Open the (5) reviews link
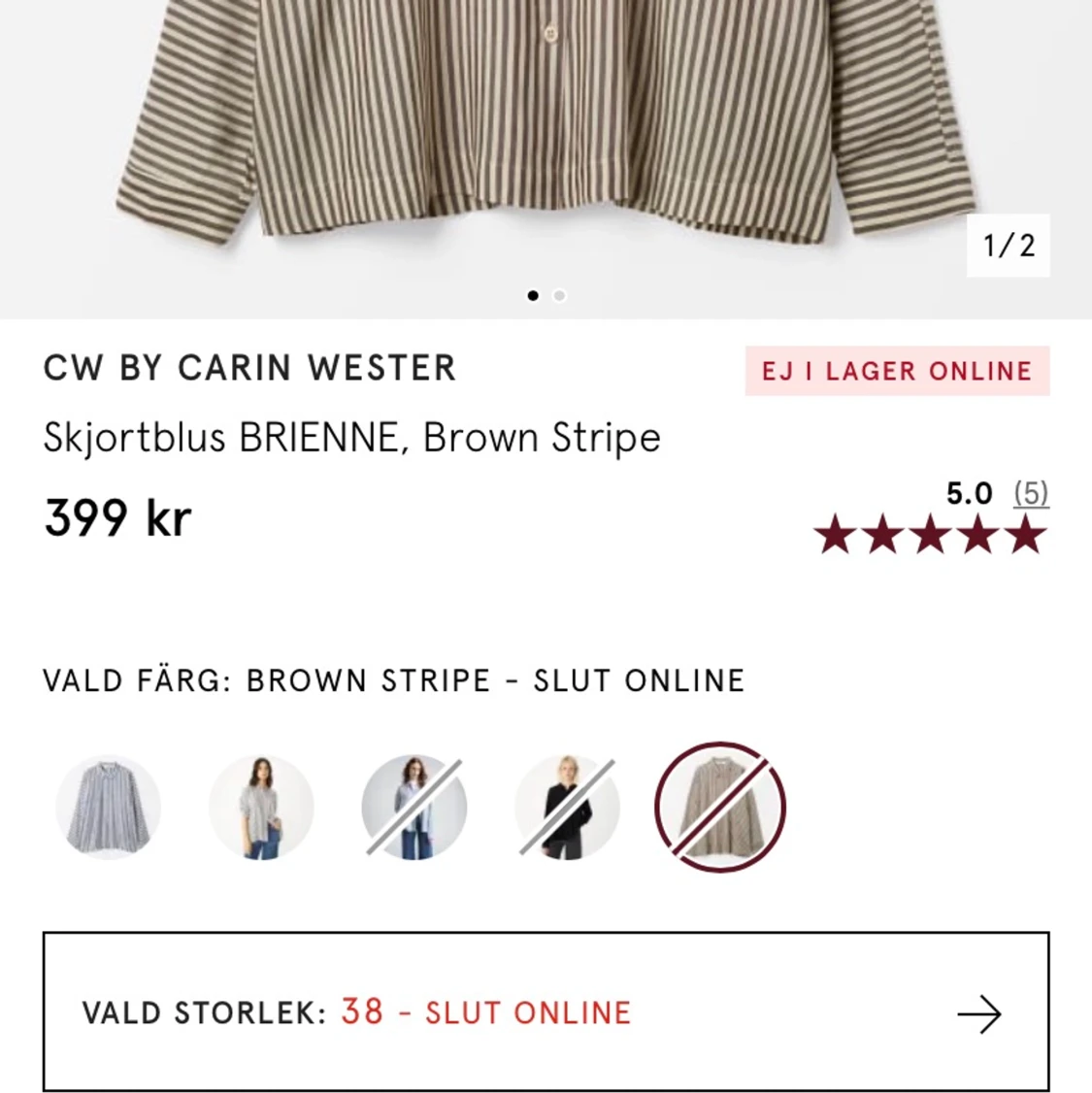The height and width of the screenshot is (1093, 1092). point(1031,493)
